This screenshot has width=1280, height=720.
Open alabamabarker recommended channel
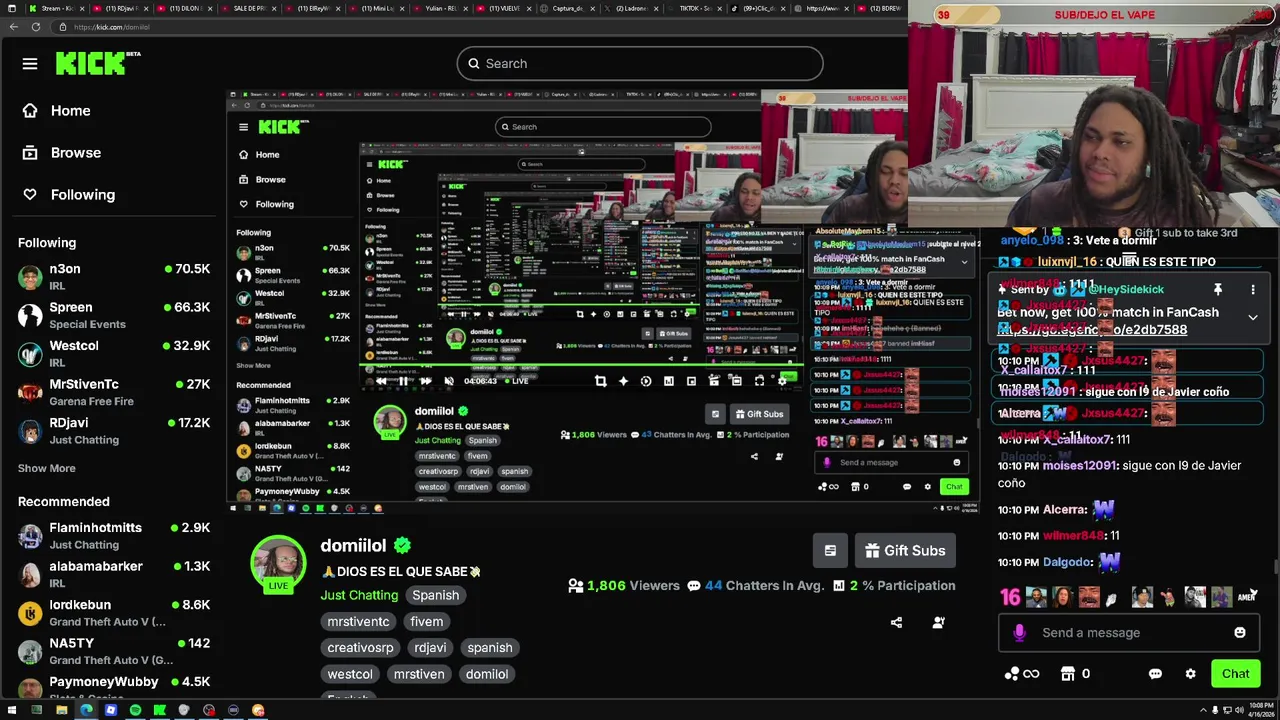pyautogui.click(x=113, y=574)
